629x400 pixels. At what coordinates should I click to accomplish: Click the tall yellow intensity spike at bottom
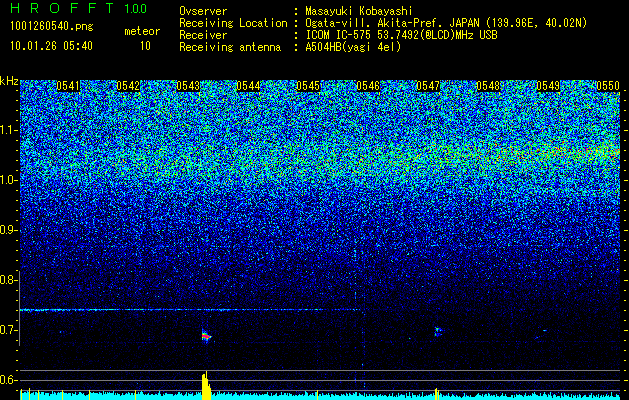click(206, 386)
